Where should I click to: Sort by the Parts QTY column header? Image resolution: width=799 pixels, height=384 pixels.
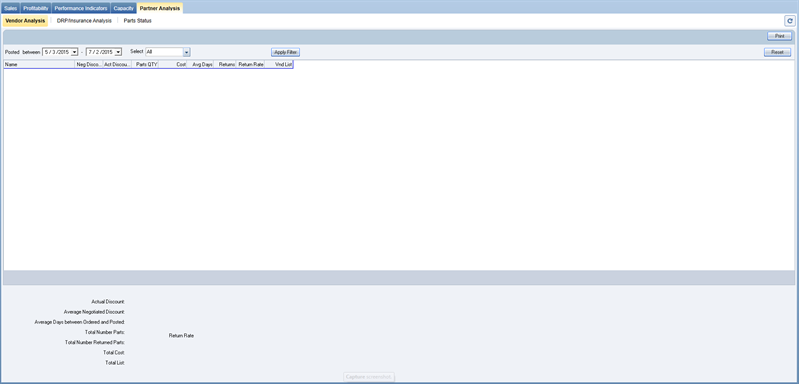[x=146, y=65]
